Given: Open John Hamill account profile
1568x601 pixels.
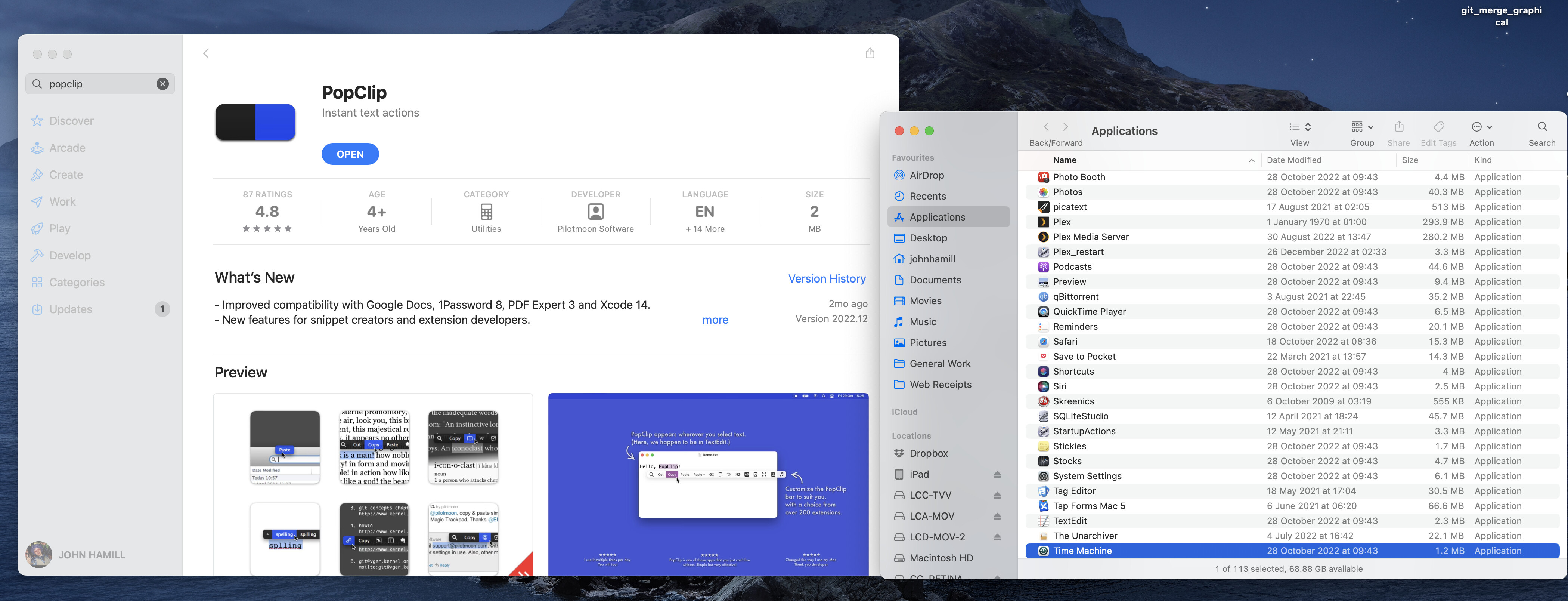Looking at the screenshot, I should click(75, 555).
